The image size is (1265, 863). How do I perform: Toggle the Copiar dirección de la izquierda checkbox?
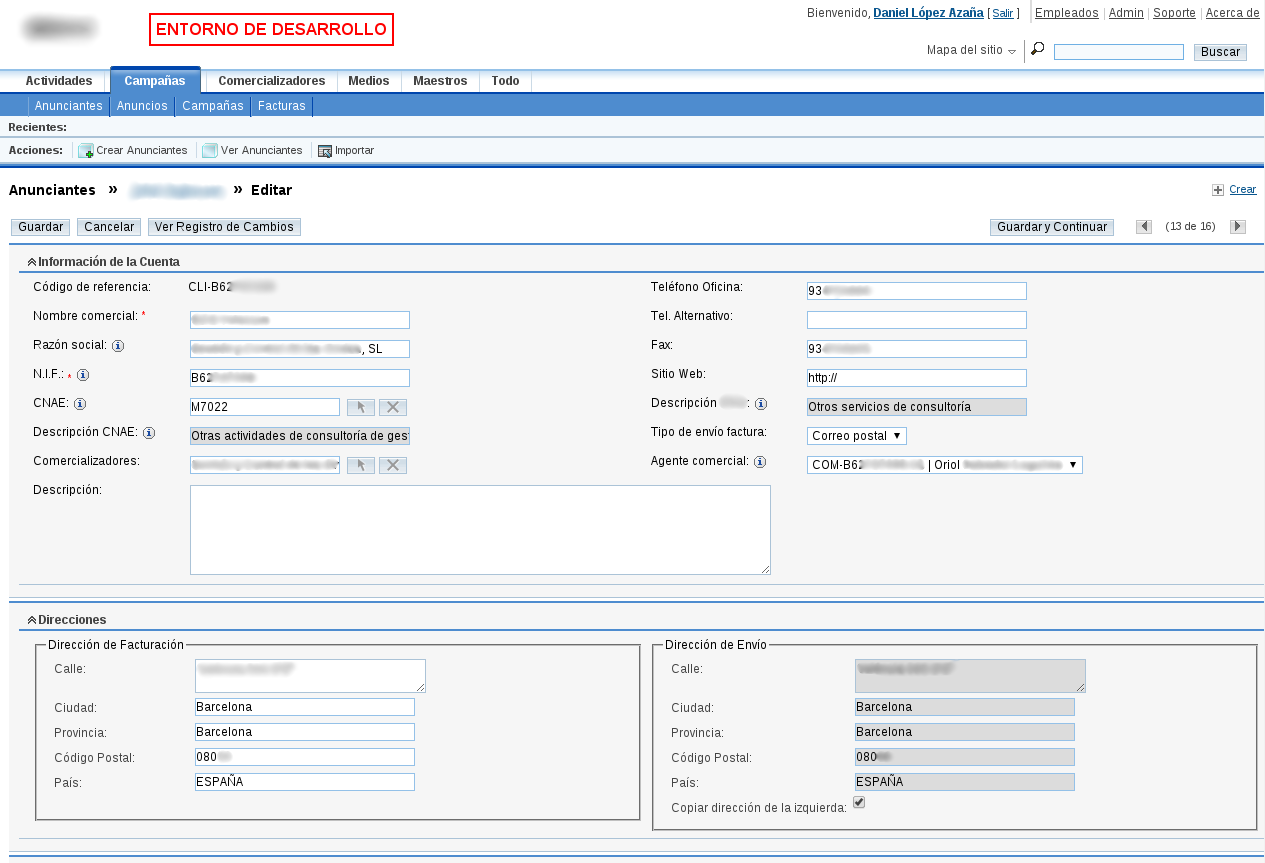858,802
